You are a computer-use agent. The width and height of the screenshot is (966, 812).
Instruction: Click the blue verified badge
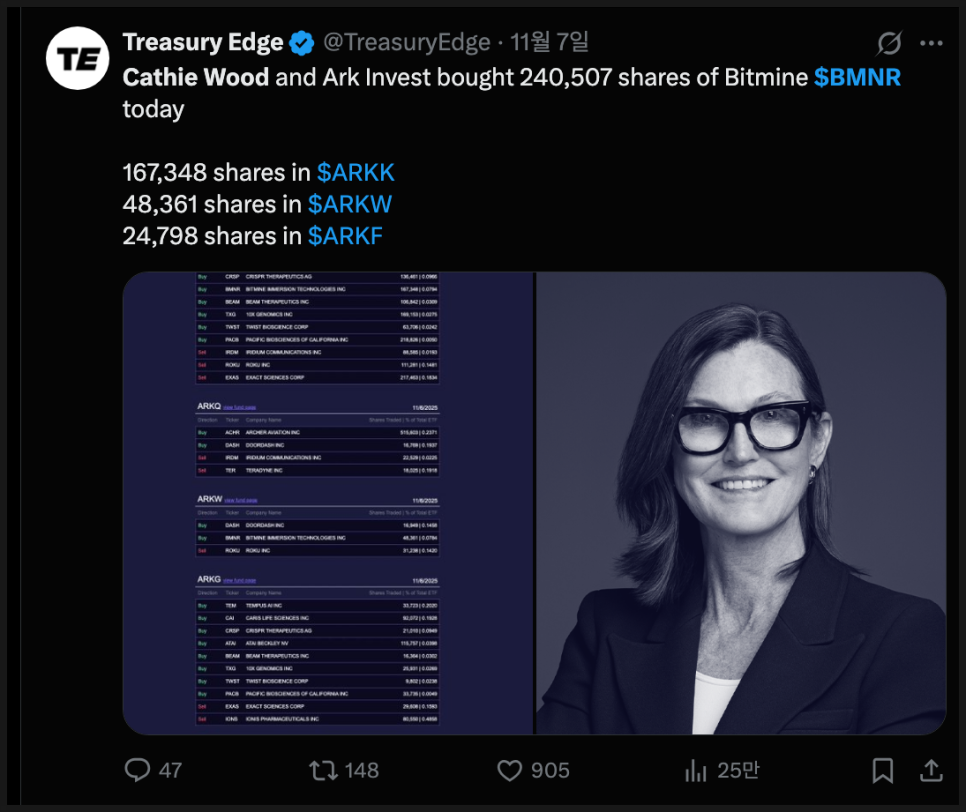[x=303, y=43]
